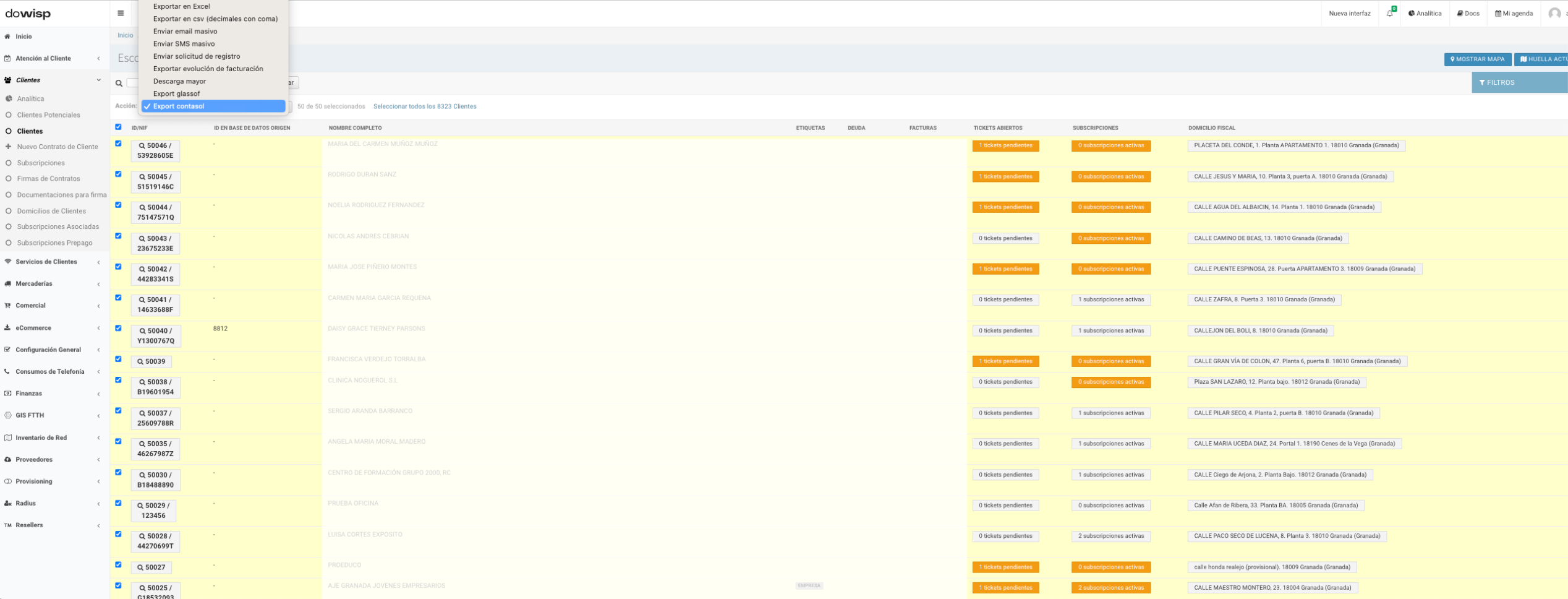The height and width of the screenshot is (599, 1568).
Task: Open Nuevo Contrato de Cliente
Action: (58, 147)
